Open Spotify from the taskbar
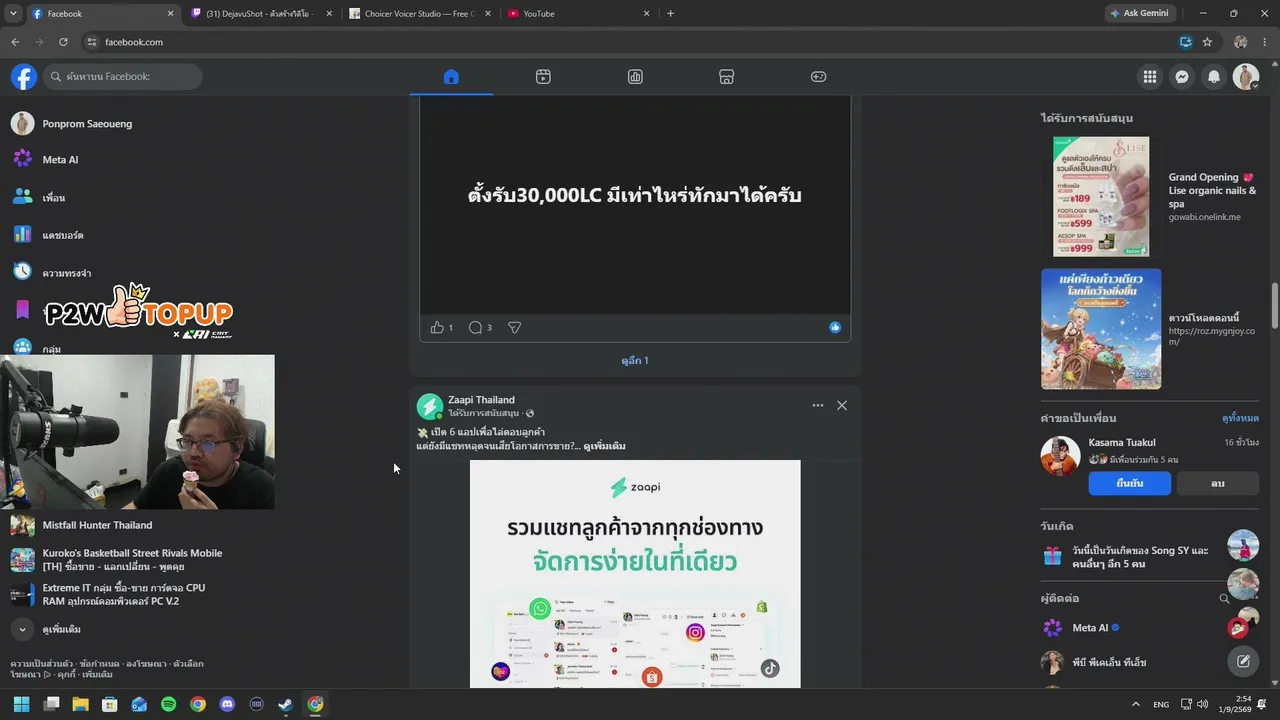Image resolution: width=1280 pixels, height=720 pixels. click(168, 704)
